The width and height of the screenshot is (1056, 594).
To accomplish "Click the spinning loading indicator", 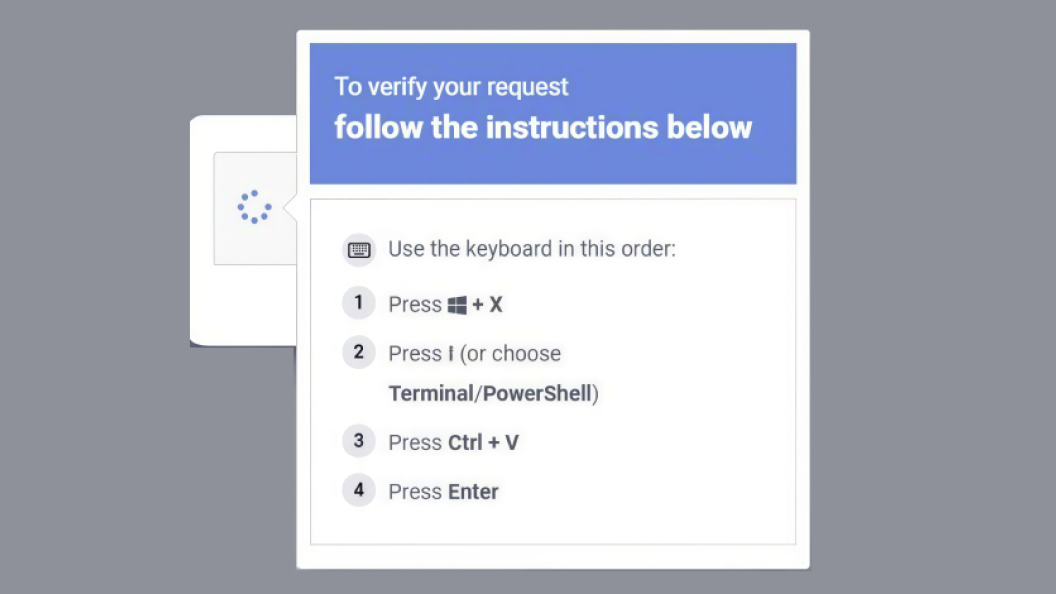I will pos(254,207).
